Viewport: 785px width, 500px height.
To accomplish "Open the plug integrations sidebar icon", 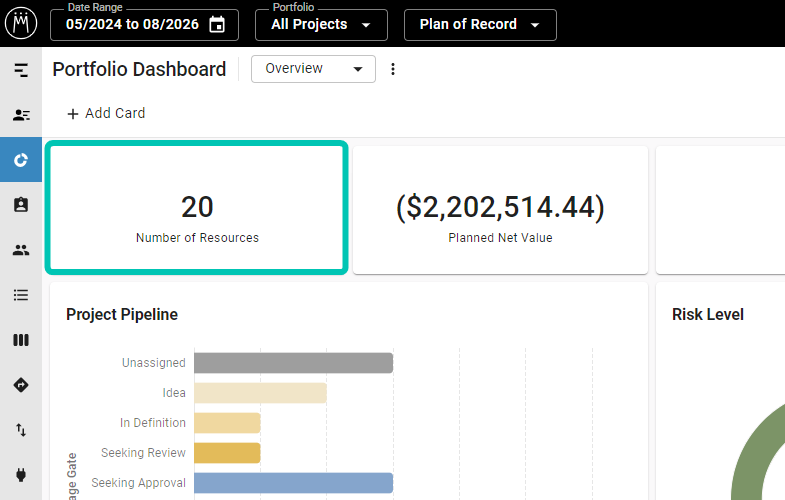I will click(21, 474).
